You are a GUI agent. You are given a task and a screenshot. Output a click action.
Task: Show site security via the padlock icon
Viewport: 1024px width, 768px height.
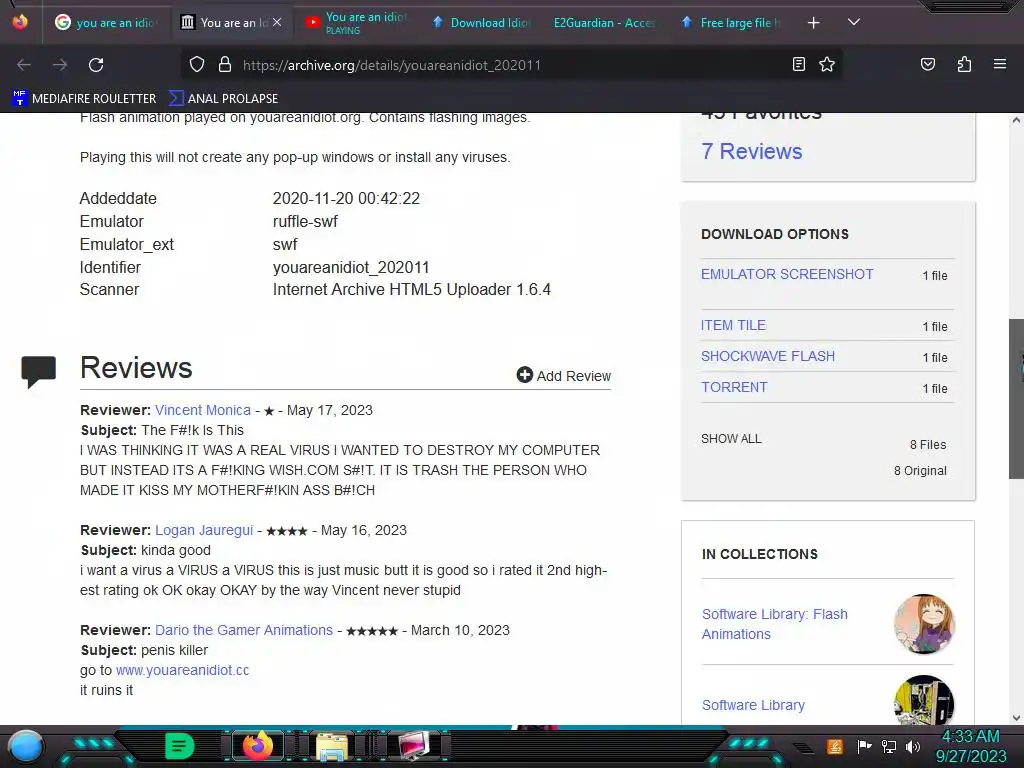[225, 65]
